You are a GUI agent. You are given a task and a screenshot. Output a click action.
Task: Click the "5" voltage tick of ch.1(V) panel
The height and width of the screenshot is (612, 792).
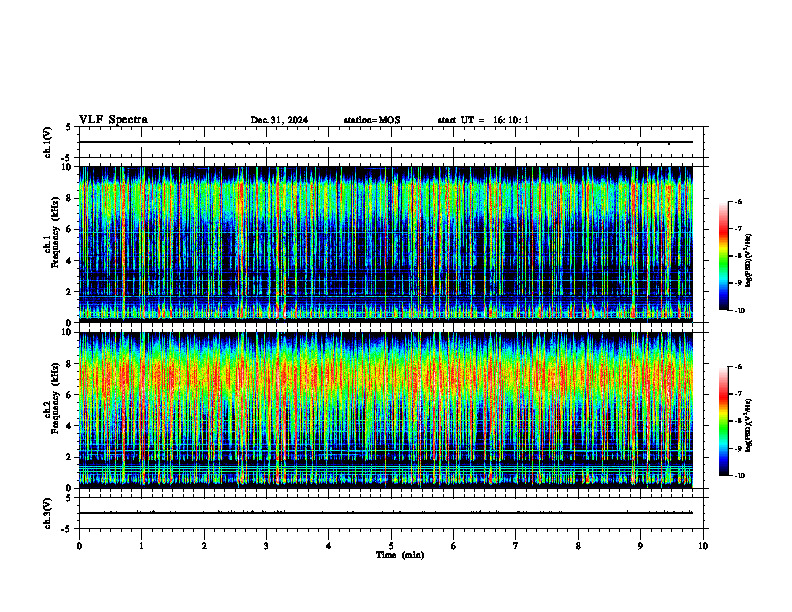coord(68,127)
